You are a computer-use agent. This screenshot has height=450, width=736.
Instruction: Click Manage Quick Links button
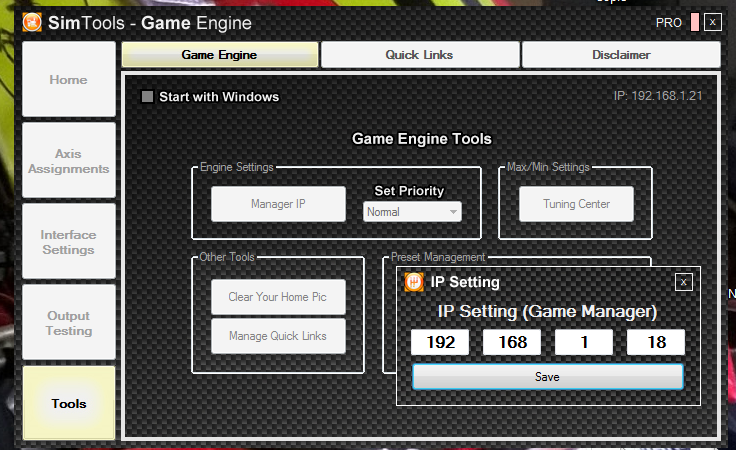(x=278, y=336)
